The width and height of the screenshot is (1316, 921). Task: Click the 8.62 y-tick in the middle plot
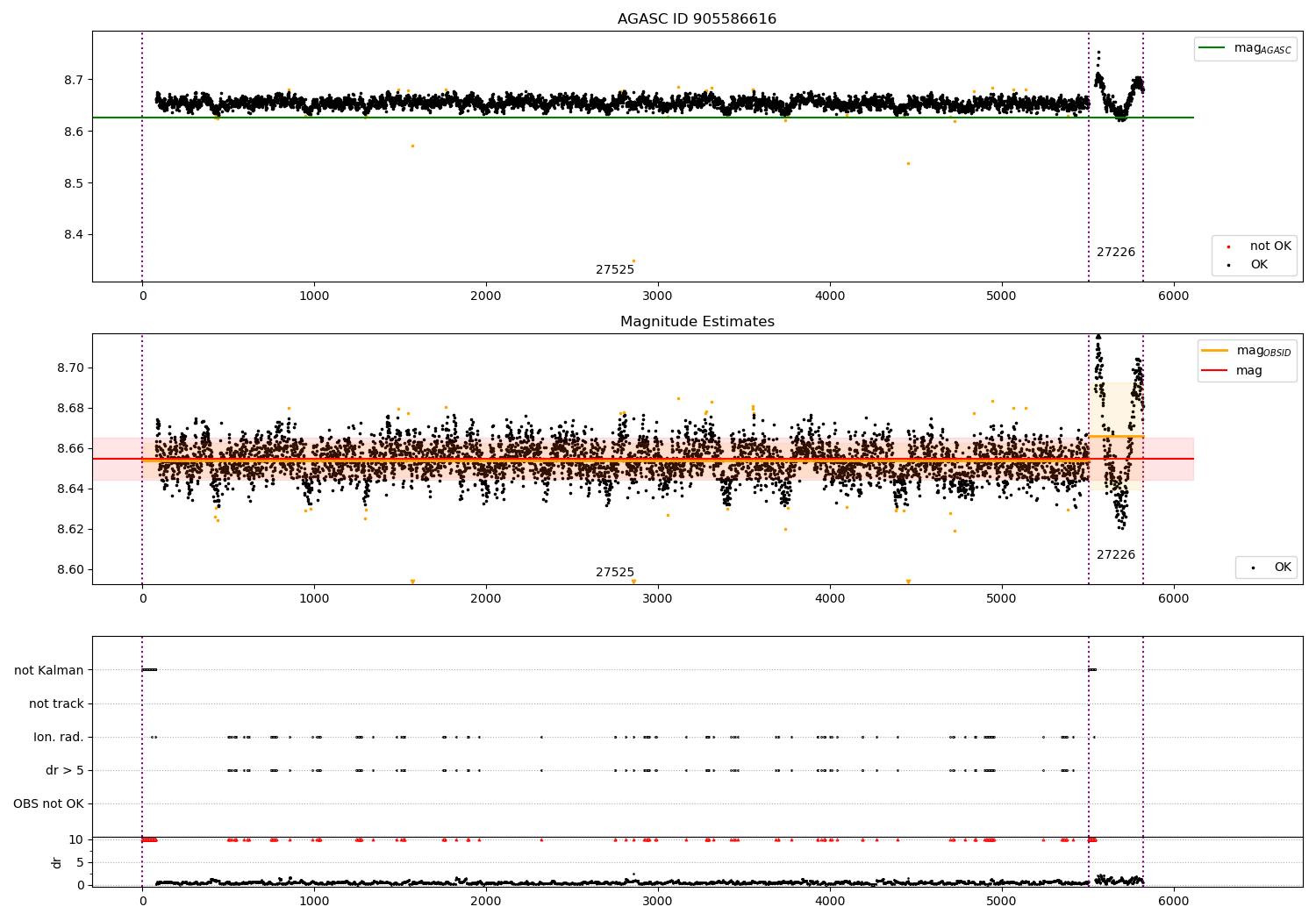point(70,529)
